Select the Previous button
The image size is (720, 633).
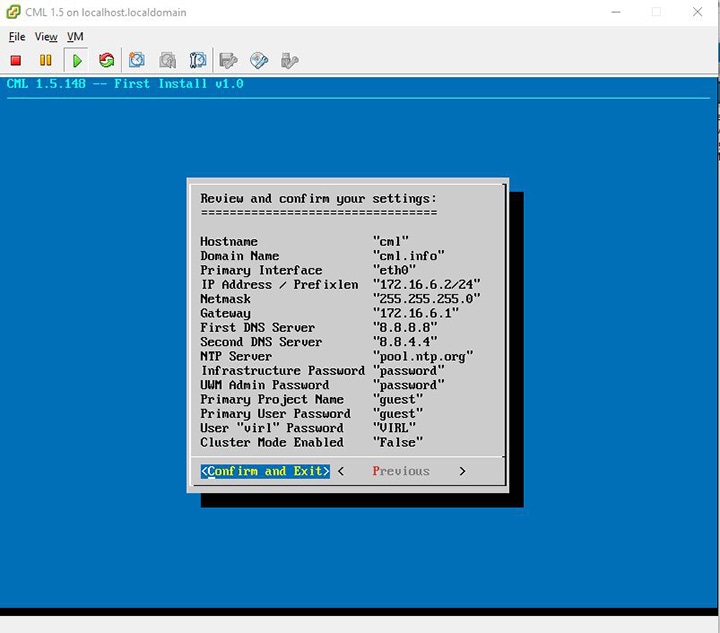pos(401,471)
